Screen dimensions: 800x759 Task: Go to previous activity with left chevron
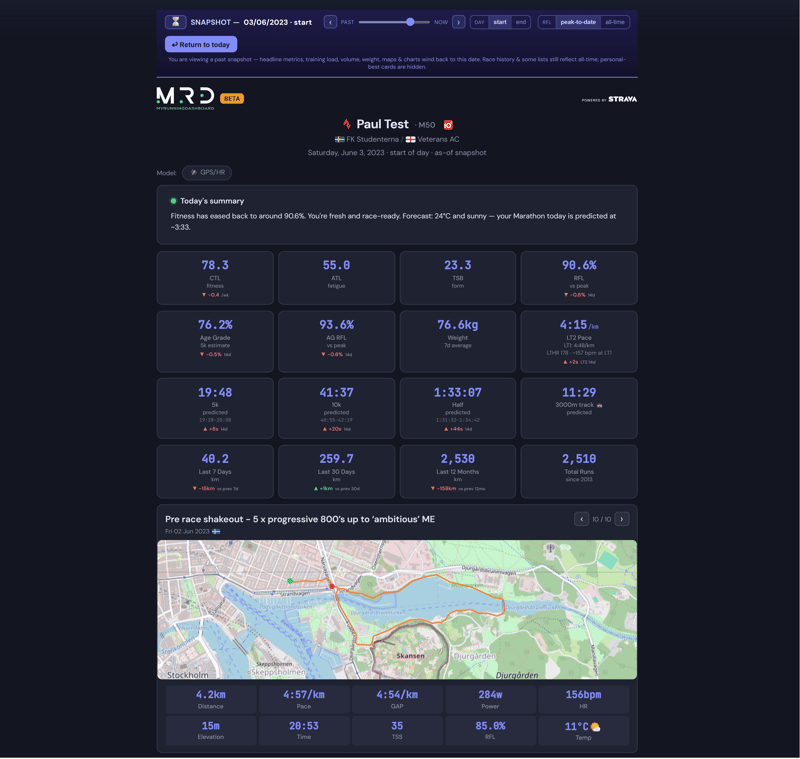(581, 519)
